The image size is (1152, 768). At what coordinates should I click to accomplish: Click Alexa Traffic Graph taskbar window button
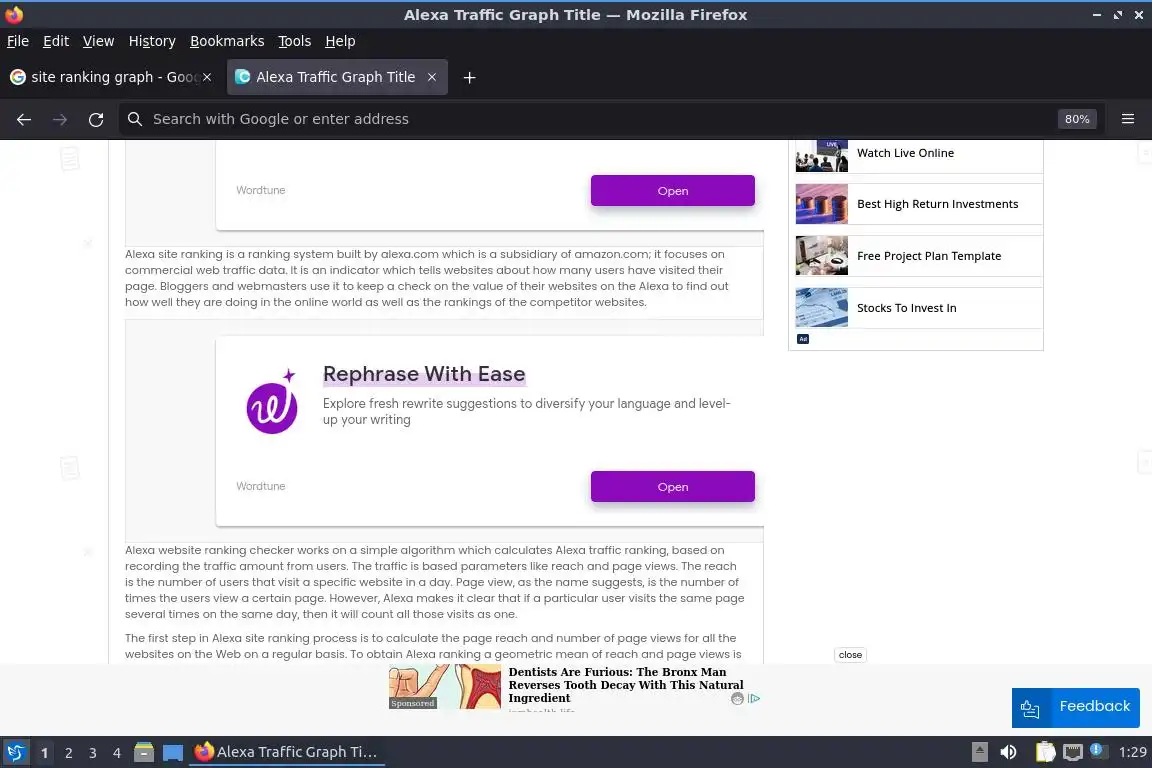[x=287, y=752]
